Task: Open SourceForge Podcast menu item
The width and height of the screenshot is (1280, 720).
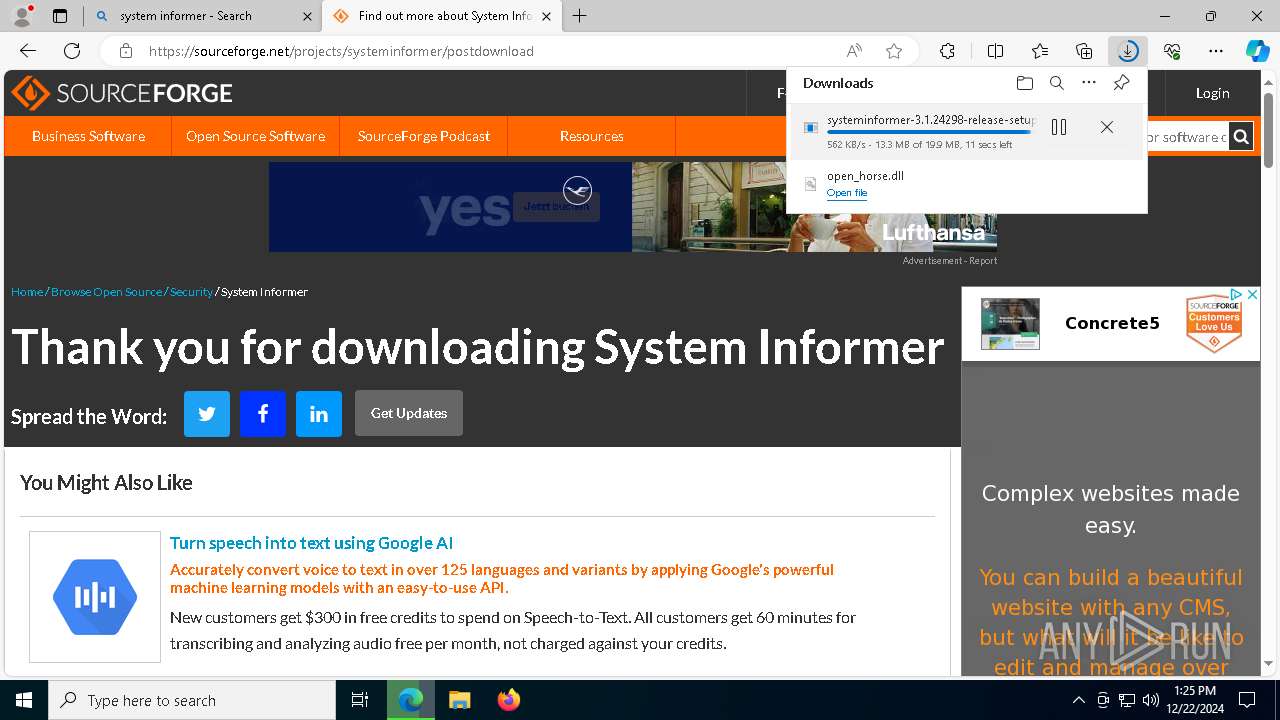Action: (x=424, y=136)
